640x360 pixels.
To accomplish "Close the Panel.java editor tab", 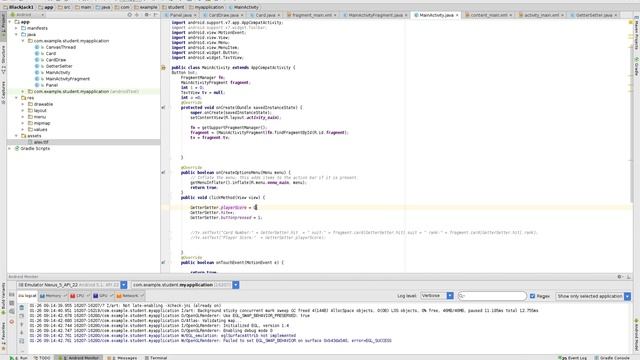I will tap(195, 15).
